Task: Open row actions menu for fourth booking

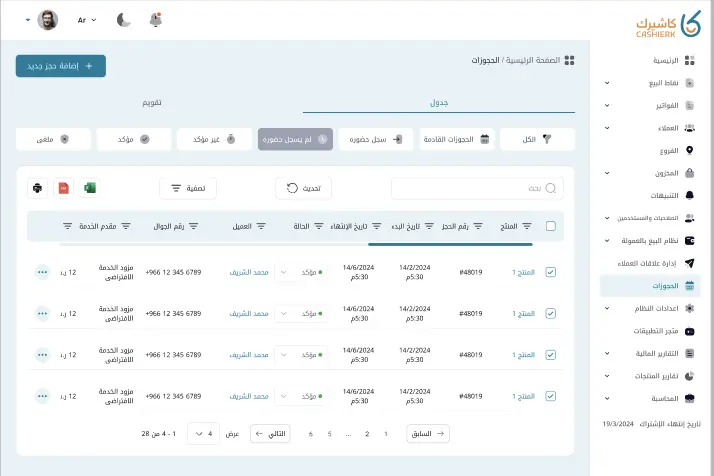Action: (x=42, y=396)
